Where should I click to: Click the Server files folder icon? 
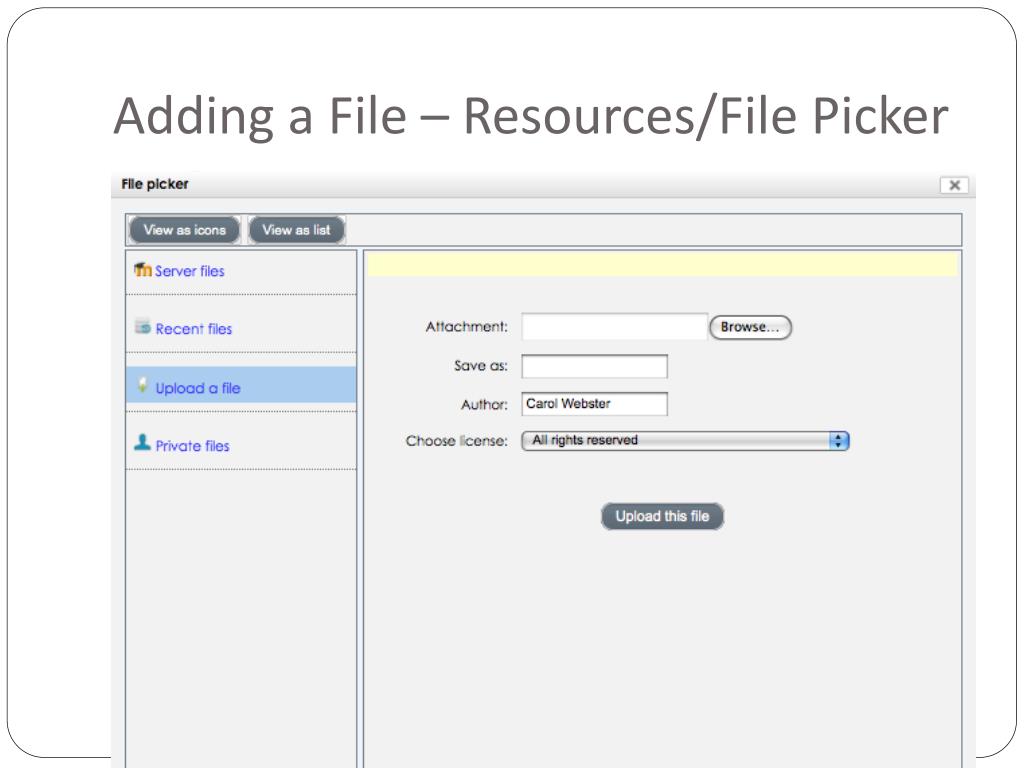pyautogui.click(x=143, y=270)
